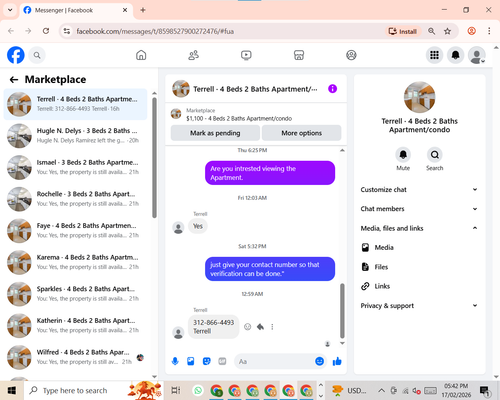Open Faye 4 Beds conversation
Image resolution: width=500 pixels, height=400 pixels.
pyautogui.click(x=75, y=231)
